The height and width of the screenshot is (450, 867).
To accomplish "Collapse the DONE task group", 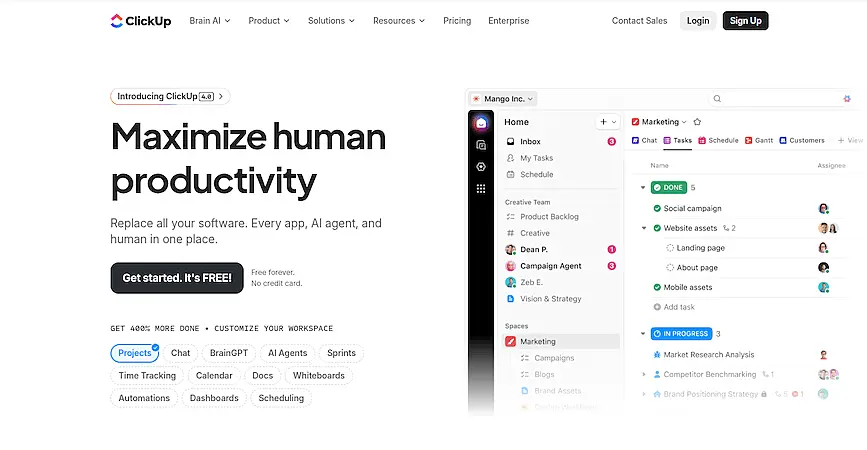I will 643,187.
